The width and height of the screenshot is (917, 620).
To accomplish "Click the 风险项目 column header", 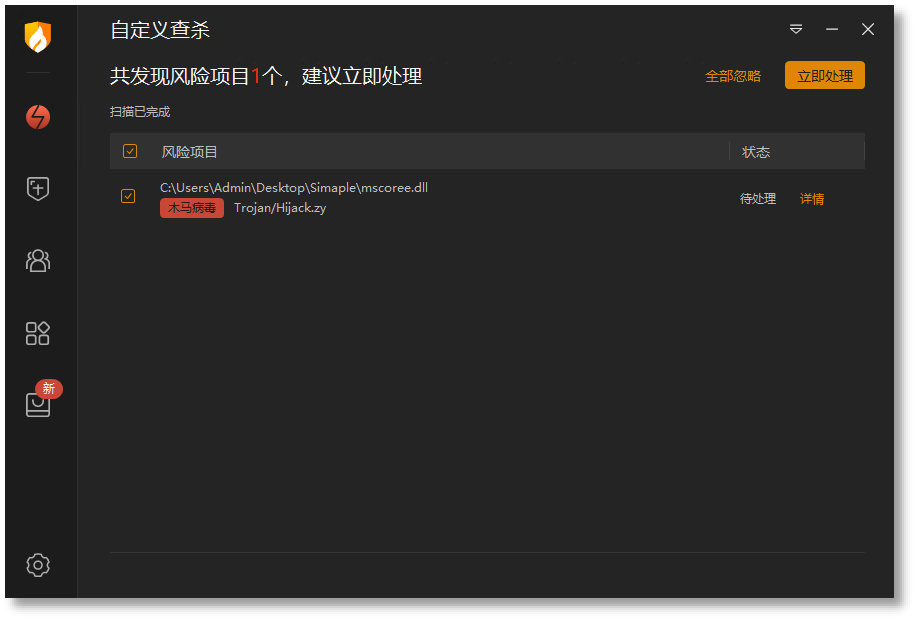I will [x=189, y=152].
